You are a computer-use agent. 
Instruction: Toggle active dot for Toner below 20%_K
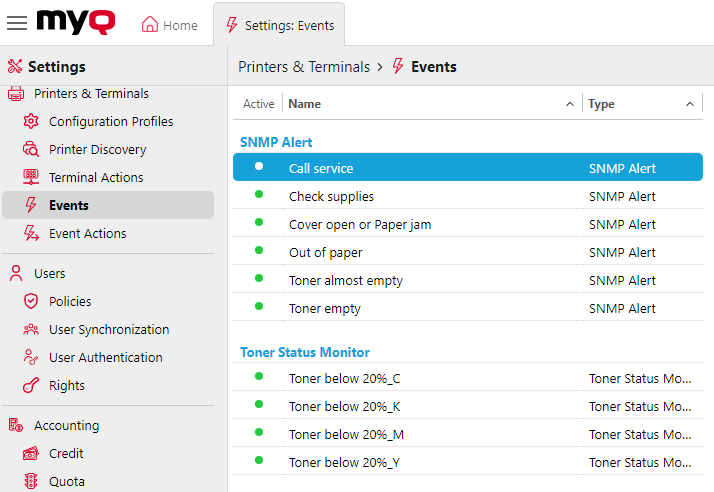[259, 405]
